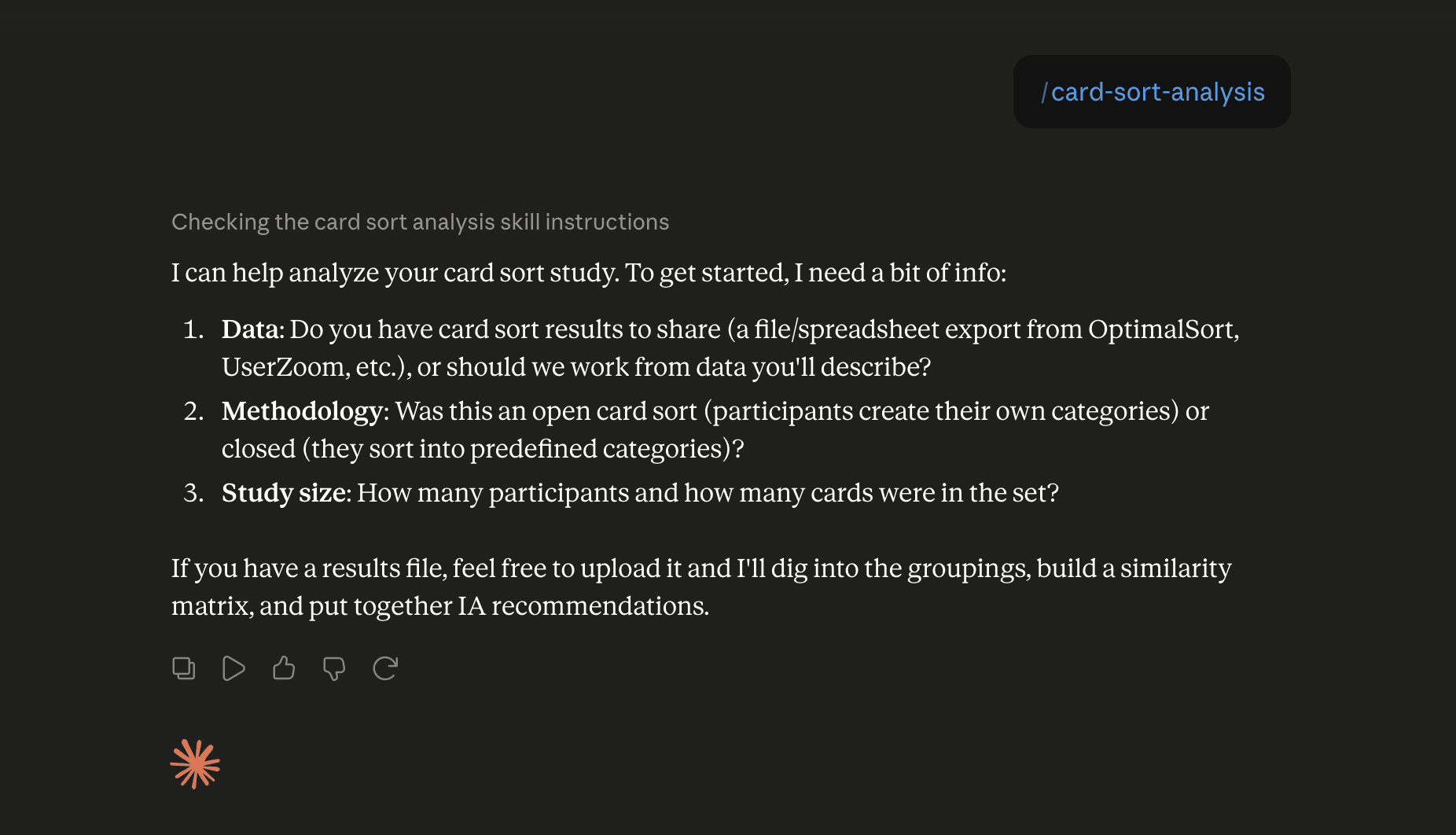Viewport: 1456px width, 835px height.
Task: Copy the assistant response
Action: [x=183, y=668]
